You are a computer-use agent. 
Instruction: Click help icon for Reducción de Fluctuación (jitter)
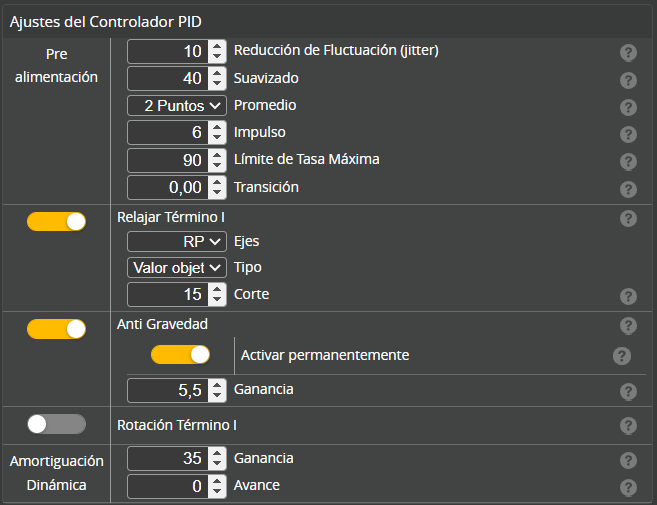(628, 53)
